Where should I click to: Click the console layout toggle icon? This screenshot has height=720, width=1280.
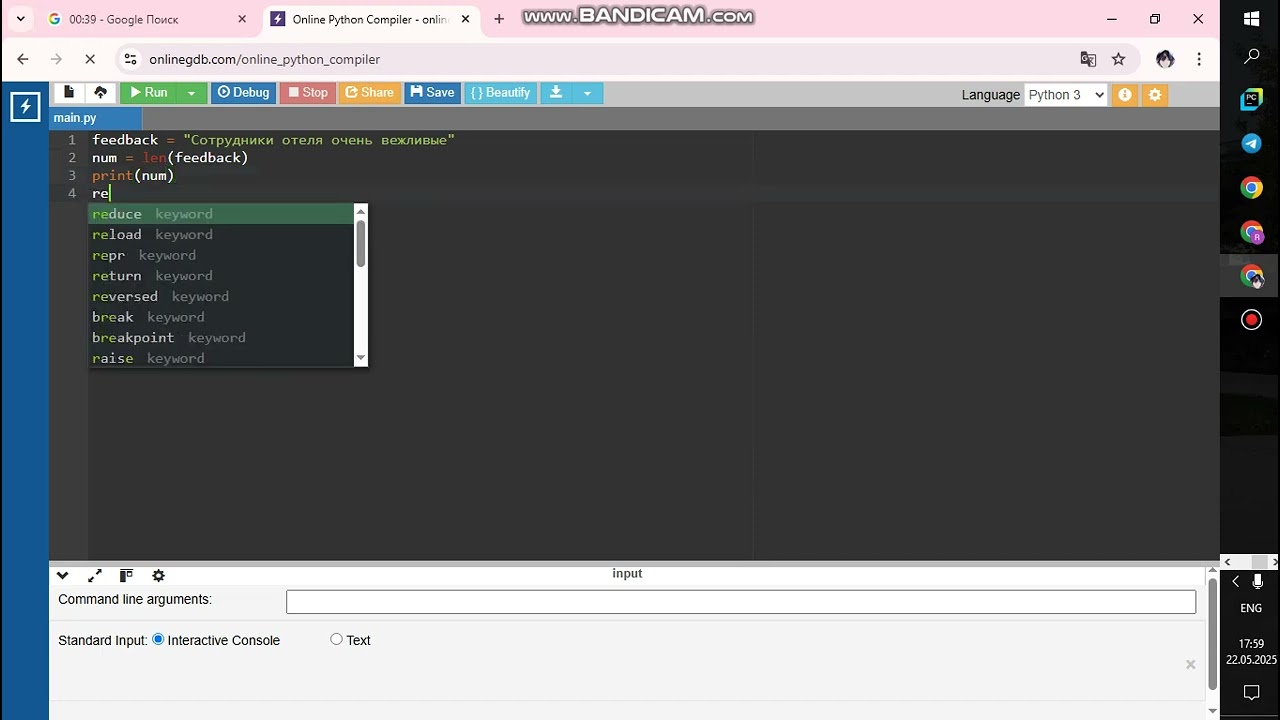pos(126,576)
